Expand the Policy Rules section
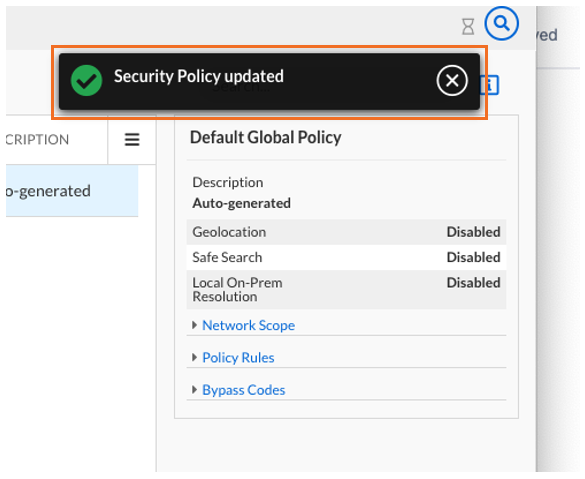Image resolution: width=585 pixels, height=479 pixels. pyautogui.click(x=238, y=358)
